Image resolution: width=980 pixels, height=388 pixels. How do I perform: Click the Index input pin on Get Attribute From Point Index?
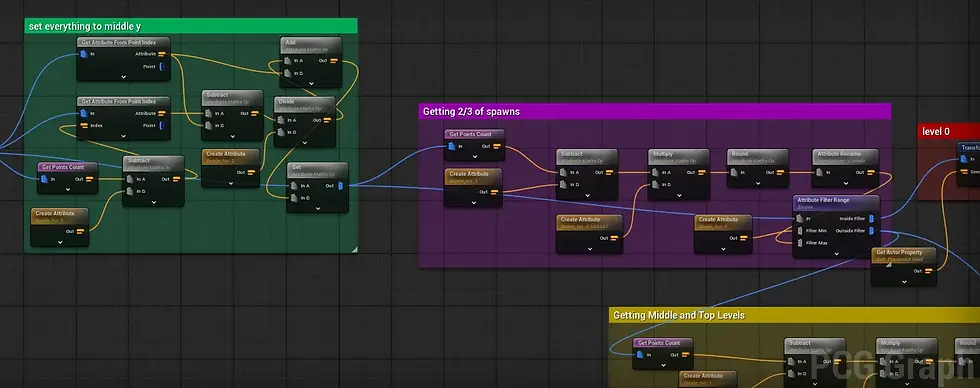click(x=83, y=126)
